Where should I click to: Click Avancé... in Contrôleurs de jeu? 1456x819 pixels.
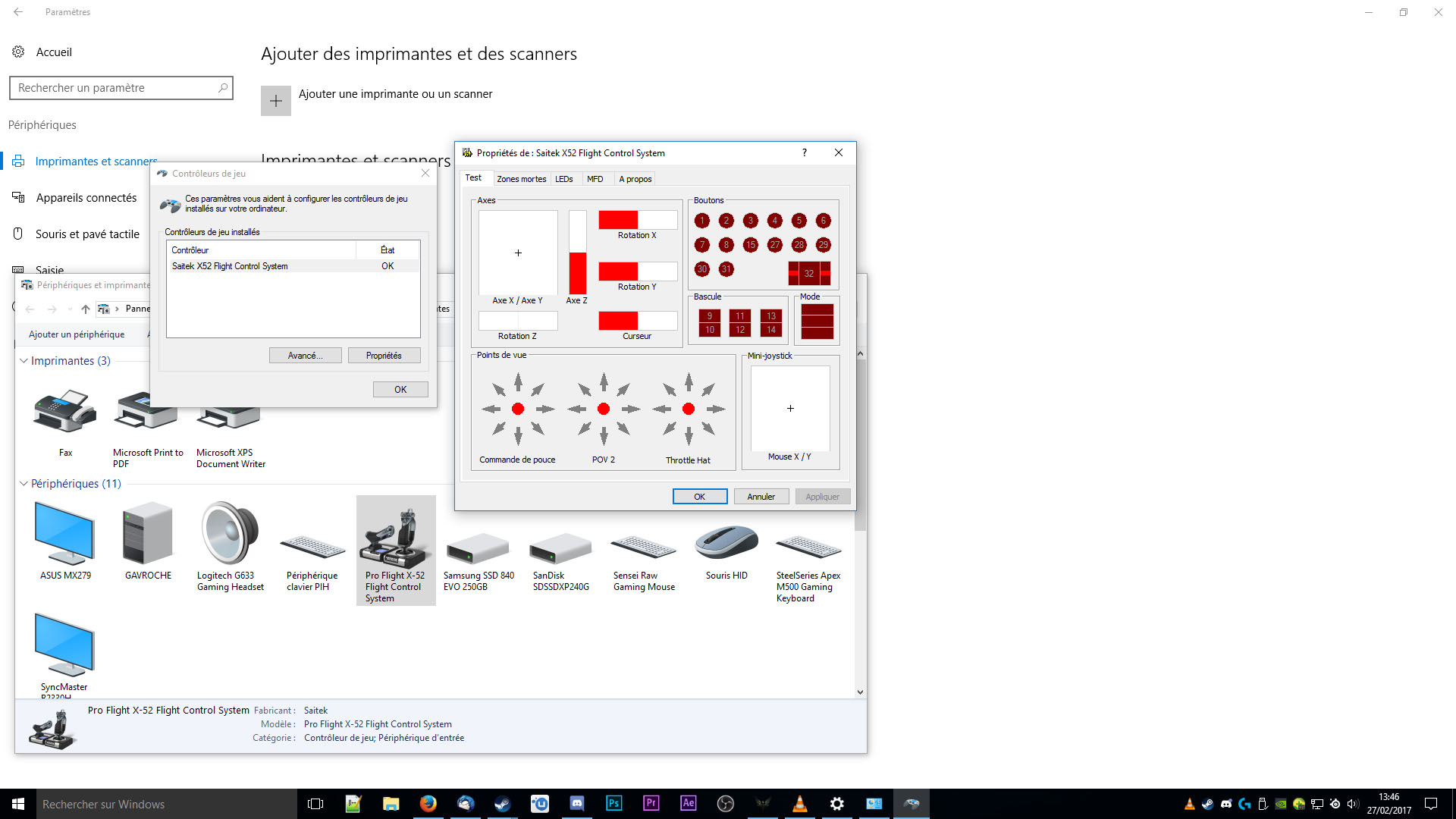pos(306,356)
